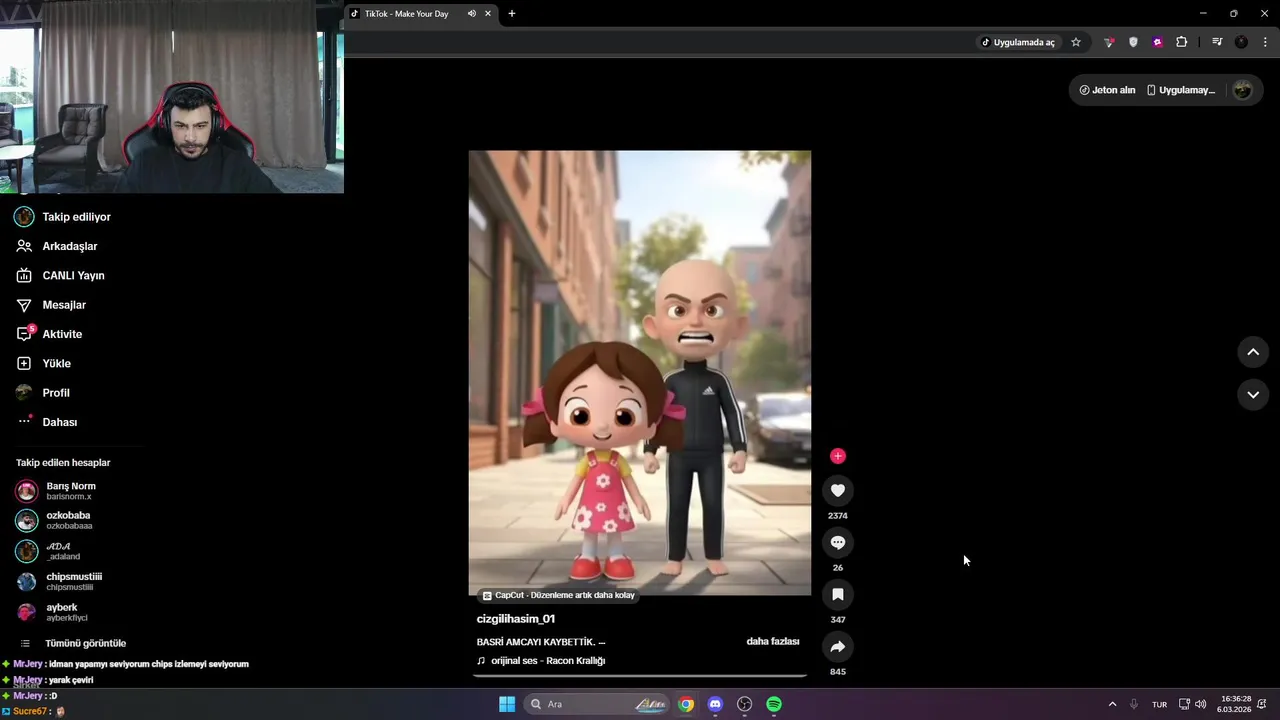Select the TikTok - Make Your Day tab
The width and height of the screenshot is (1280, 720).
420,14
